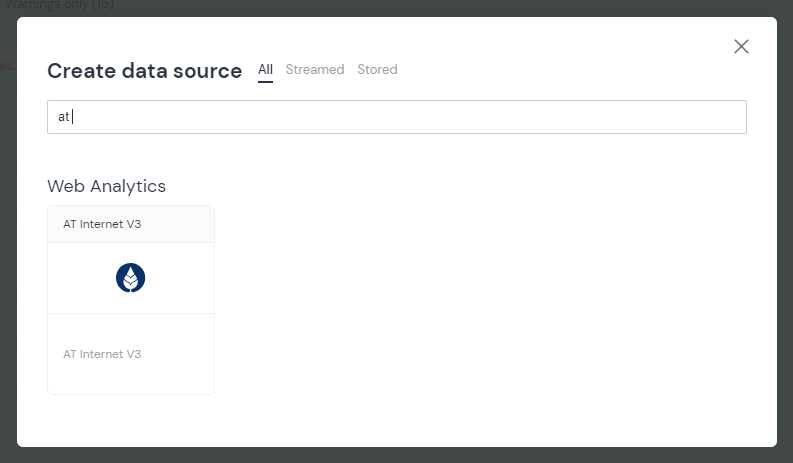Screen dimensions: 793x463
Task: Focus the data source search field
Action: [397, 117]
